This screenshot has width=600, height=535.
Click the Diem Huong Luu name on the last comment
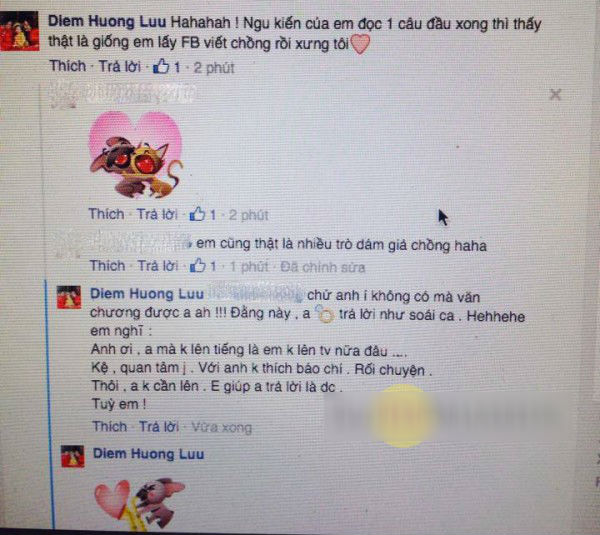click(x=149, y=454)
